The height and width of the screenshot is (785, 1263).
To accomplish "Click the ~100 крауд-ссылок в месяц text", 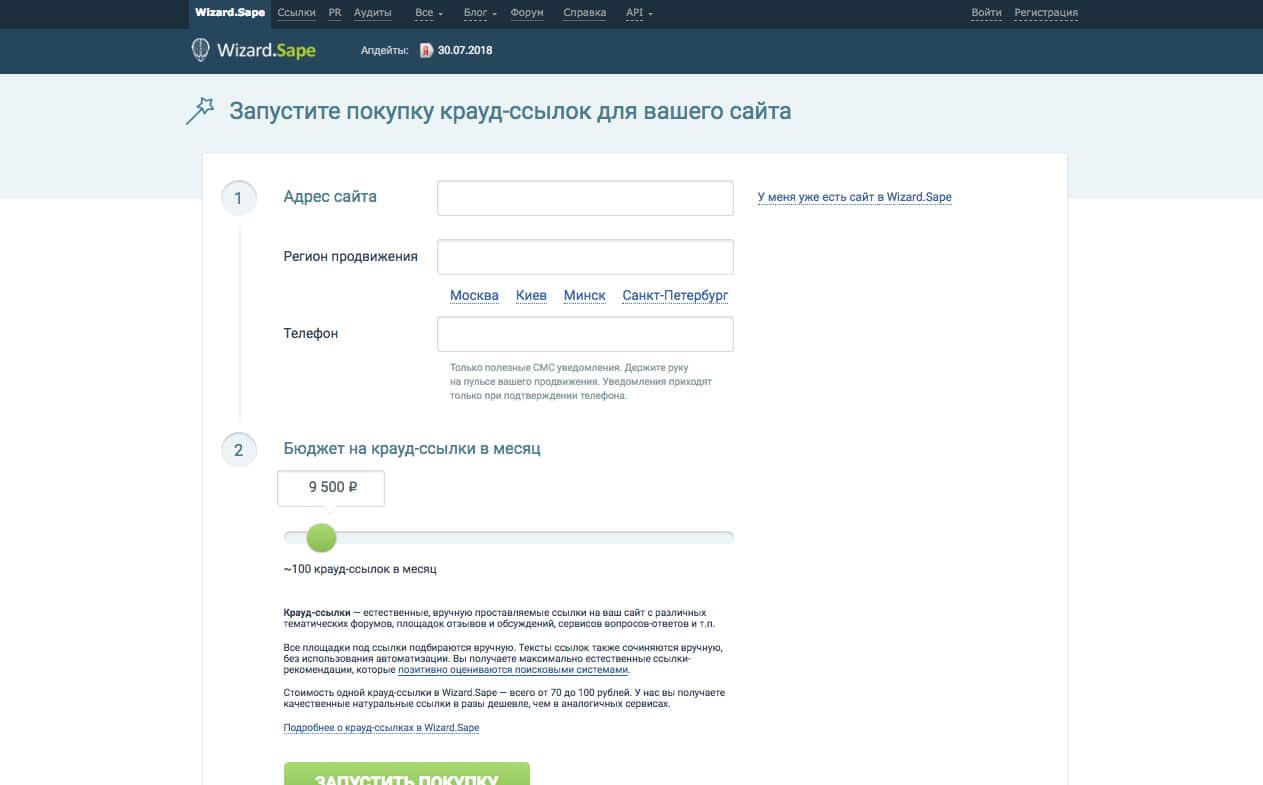I will 360,569.
